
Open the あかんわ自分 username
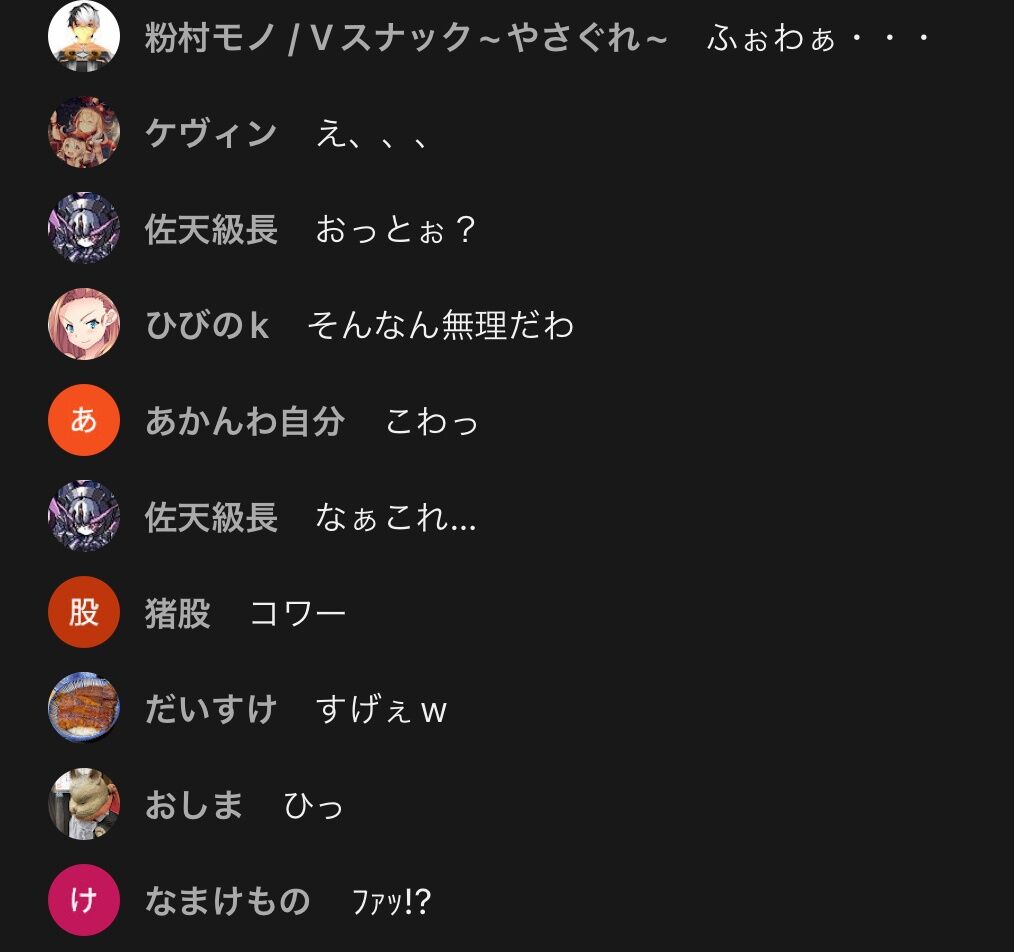(245, 421)
